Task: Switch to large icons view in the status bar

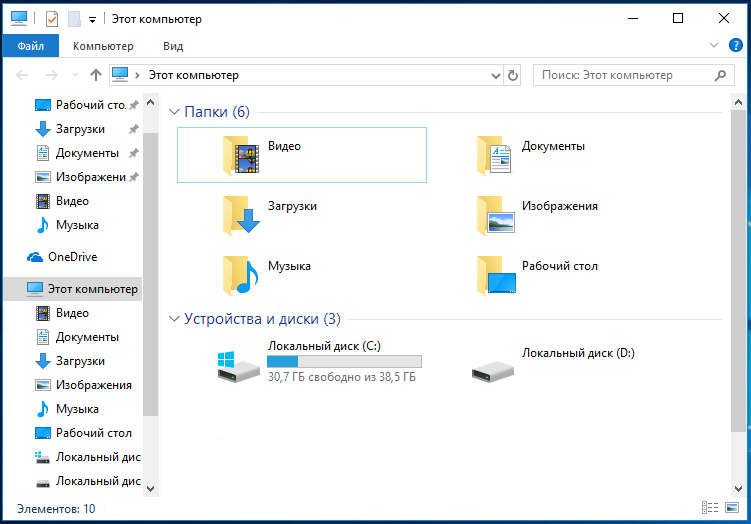Action: 732,508
